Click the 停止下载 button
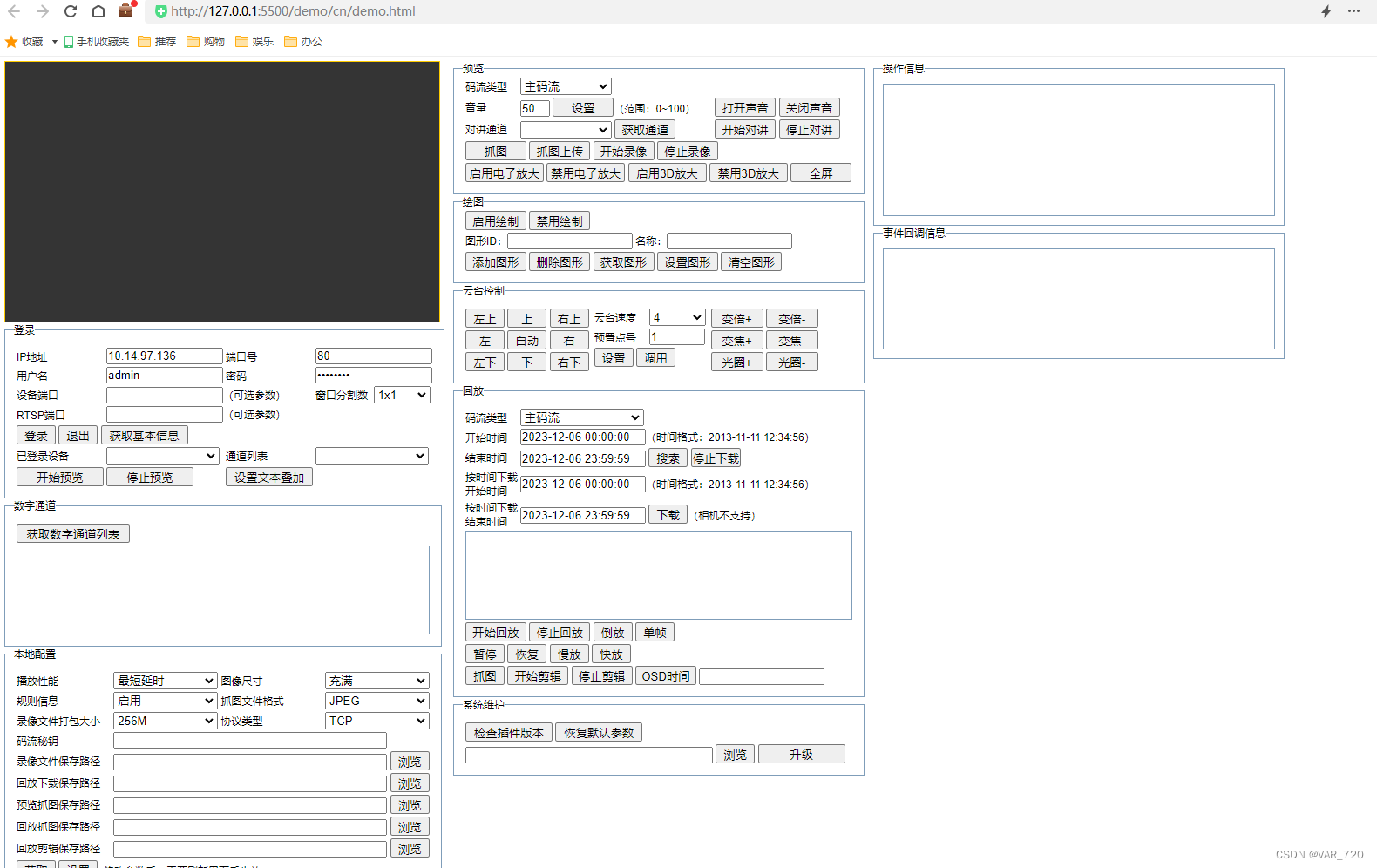This screenshot has height=868, width=1377. coord(716,458)
